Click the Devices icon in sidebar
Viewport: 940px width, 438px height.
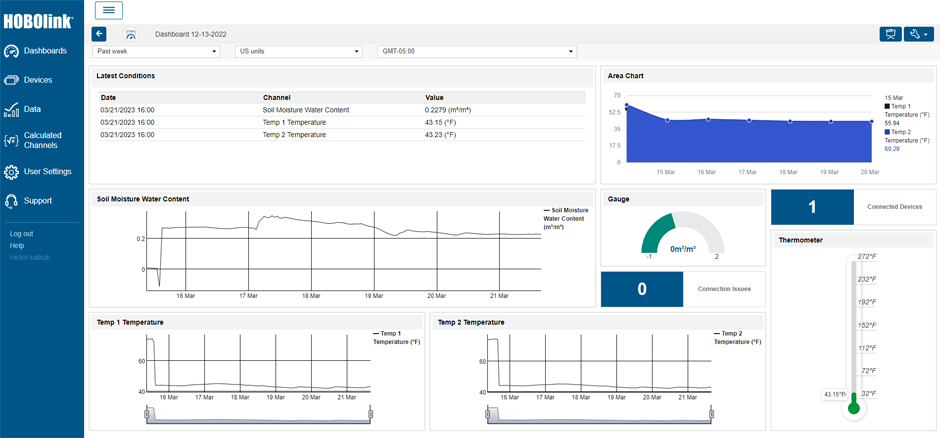click(11, 80)
